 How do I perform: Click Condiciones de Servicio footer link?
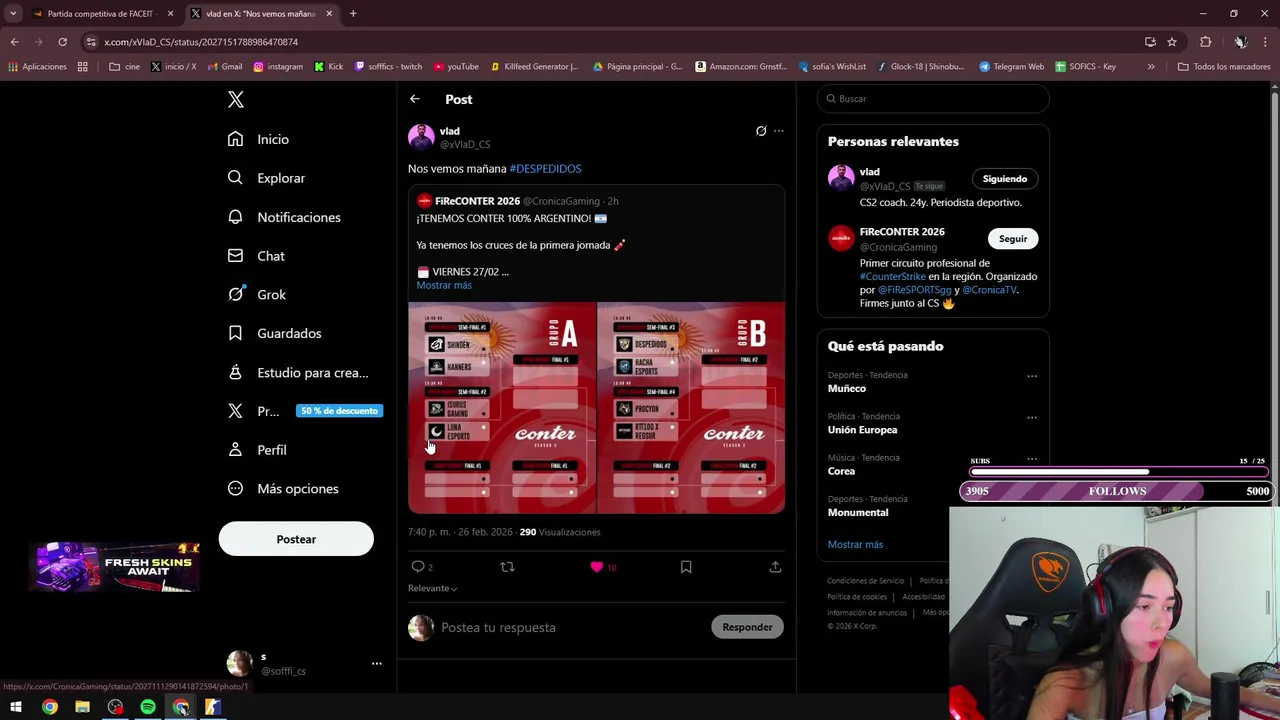(x=865, y=581)
